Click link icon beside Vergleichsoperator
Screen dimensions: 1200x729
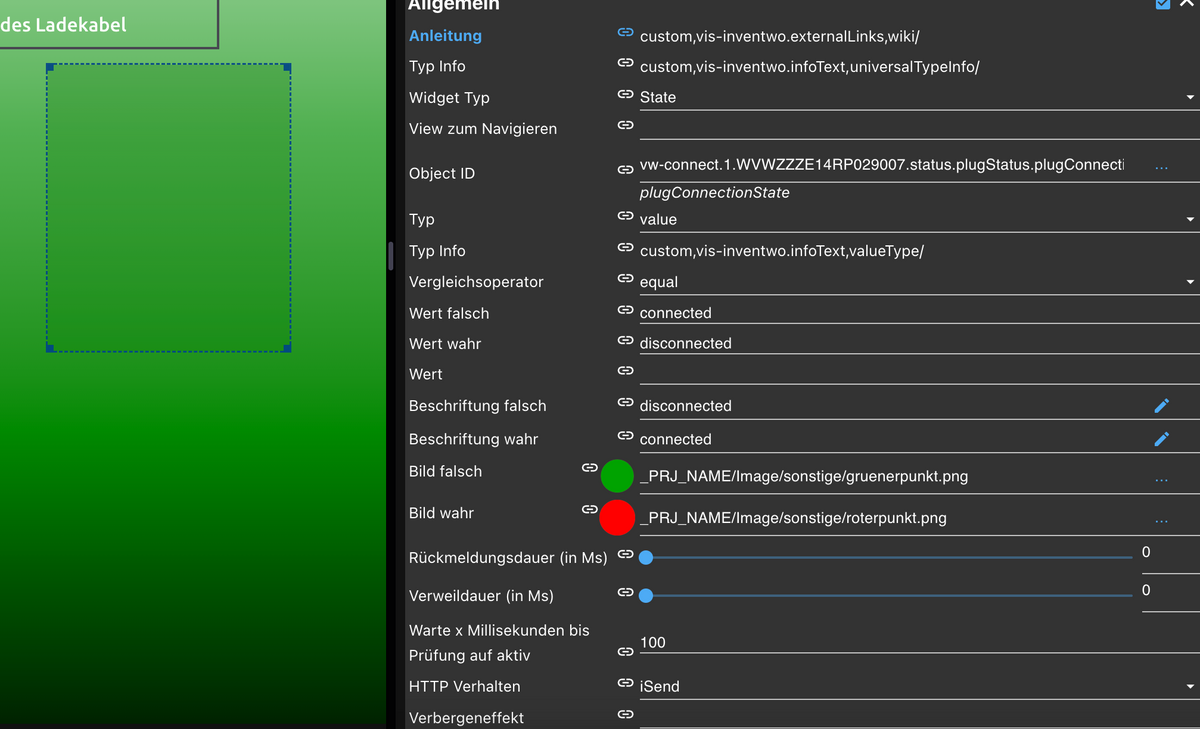[625, 279]
